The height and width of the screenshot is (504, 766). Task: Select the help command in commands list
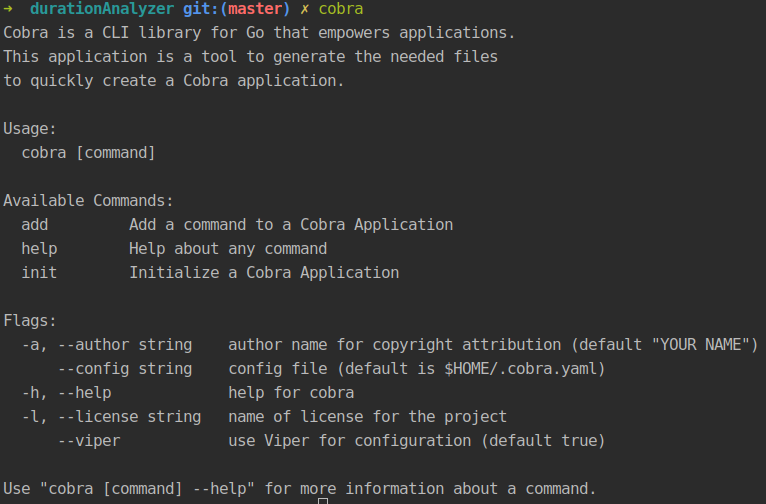coord(39,249)
